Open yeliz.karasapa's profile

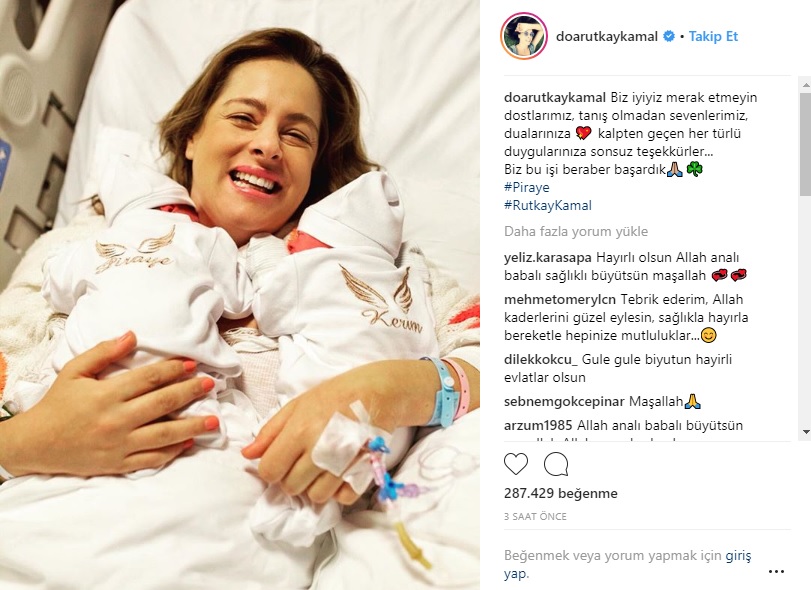(x=548, y=258)
